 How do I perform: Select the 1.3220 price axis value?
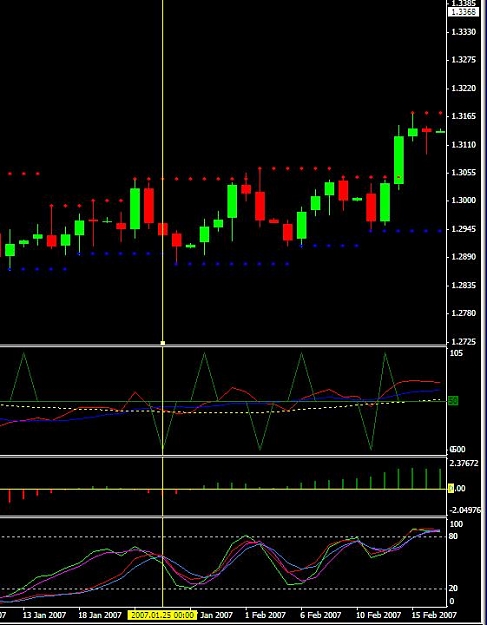coord(463,88)
